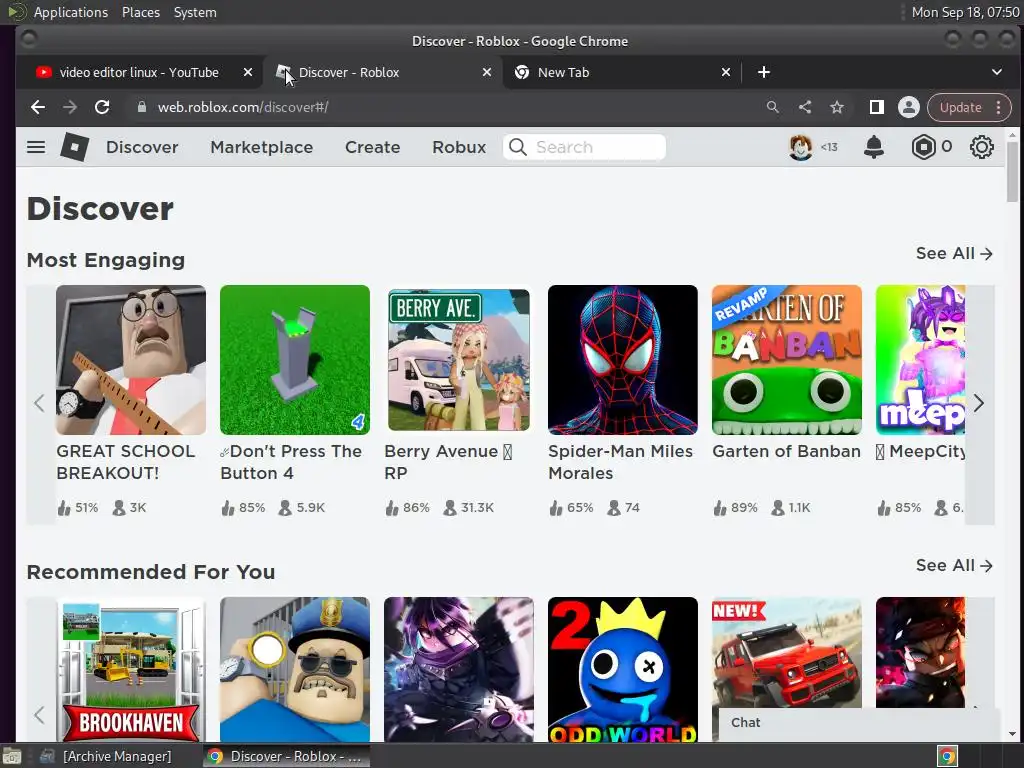The image size is (1024, 768).
Task: Open the Places menu
Action: coord(140,12)
